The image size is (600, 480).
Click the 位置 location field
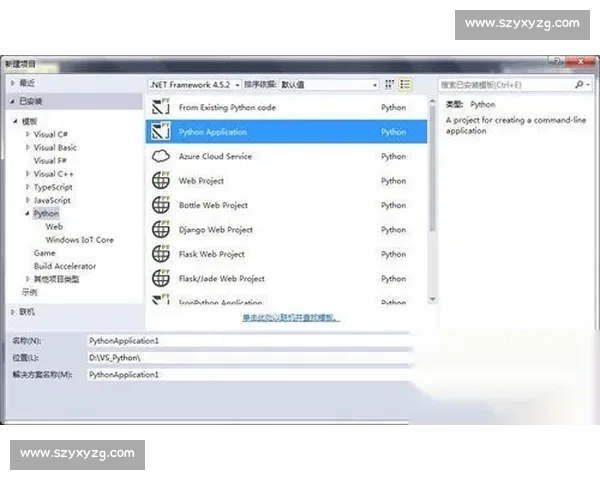coord(249,358)
